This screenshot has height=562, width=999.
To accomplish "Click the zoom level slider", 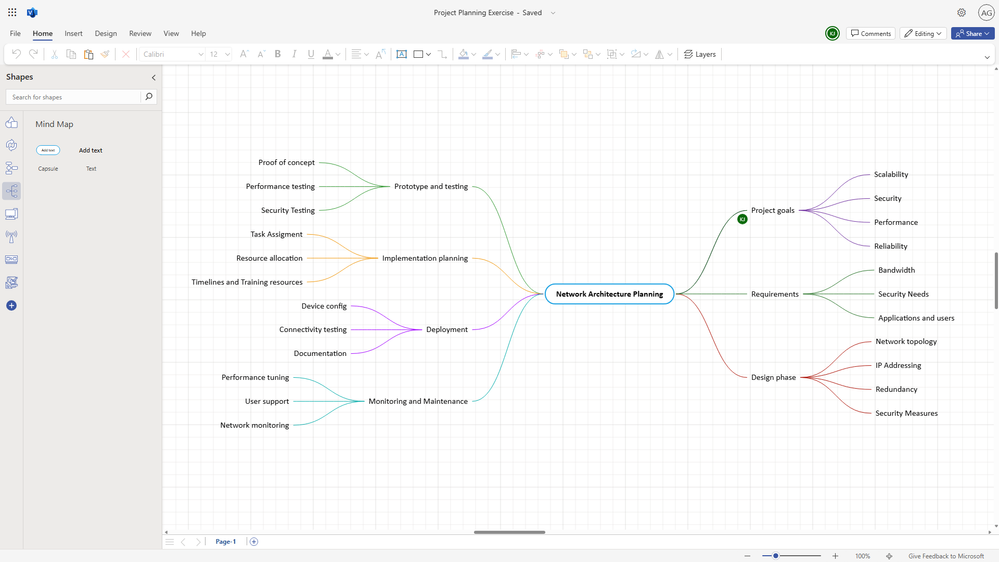I will point(776,556).
